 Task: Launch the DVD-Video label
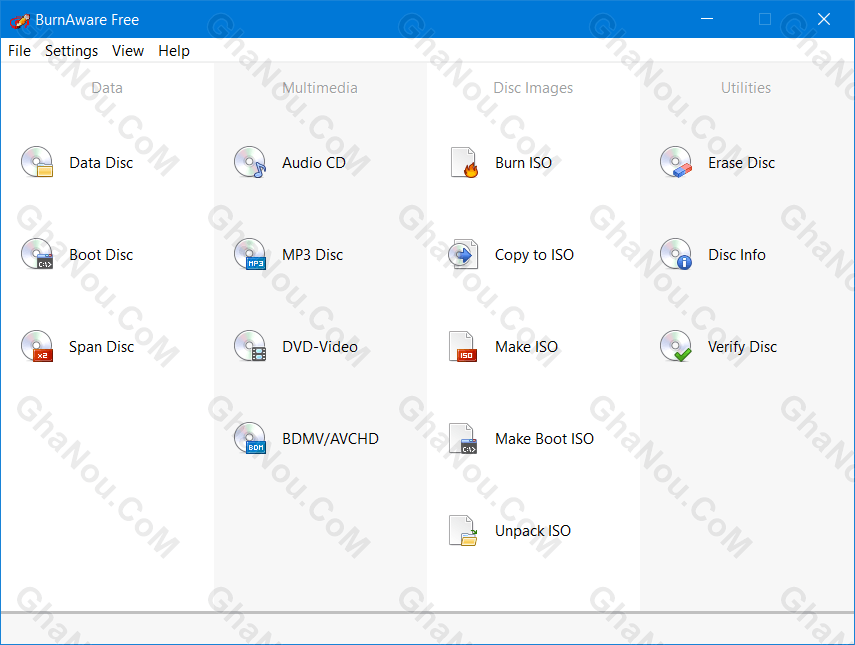tap(320, 347)
